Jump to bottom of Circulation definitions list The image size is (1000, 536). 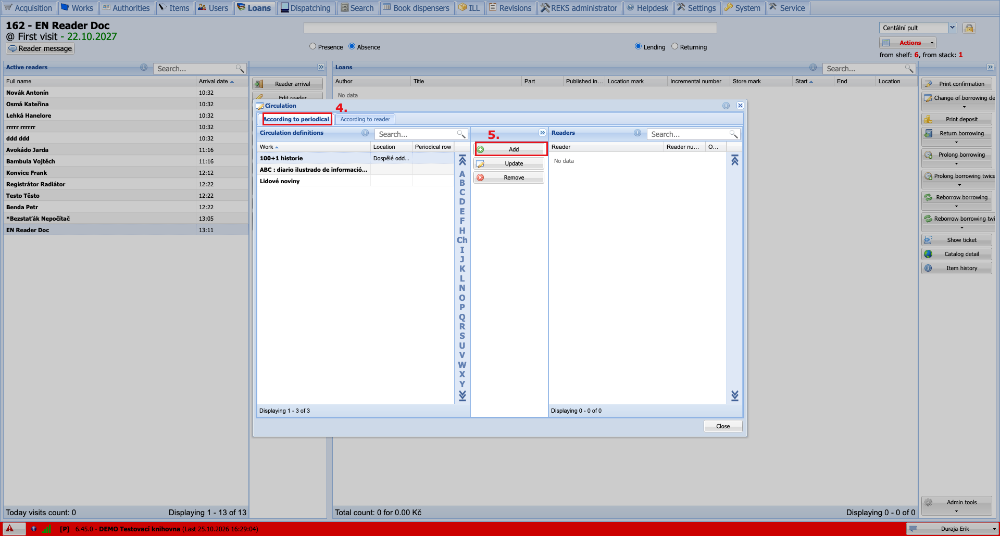point(462,396)
